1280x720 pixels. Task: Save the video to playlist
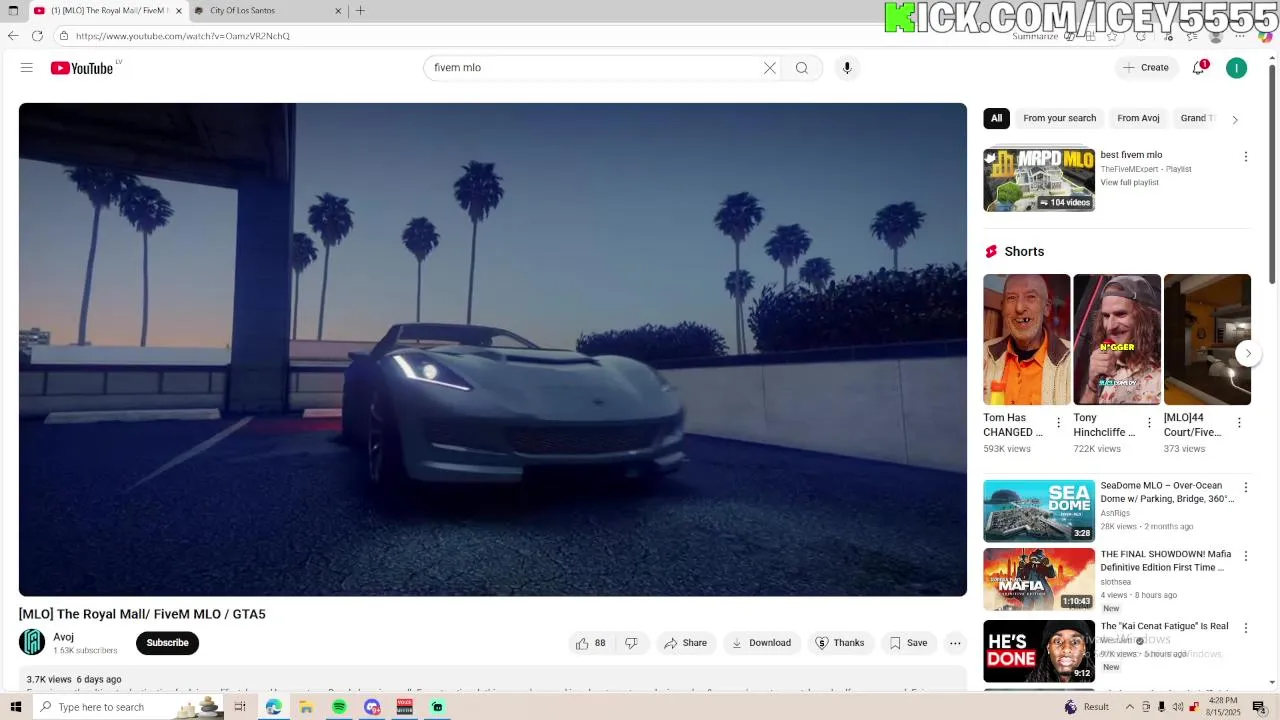click(x=909, y=643)
